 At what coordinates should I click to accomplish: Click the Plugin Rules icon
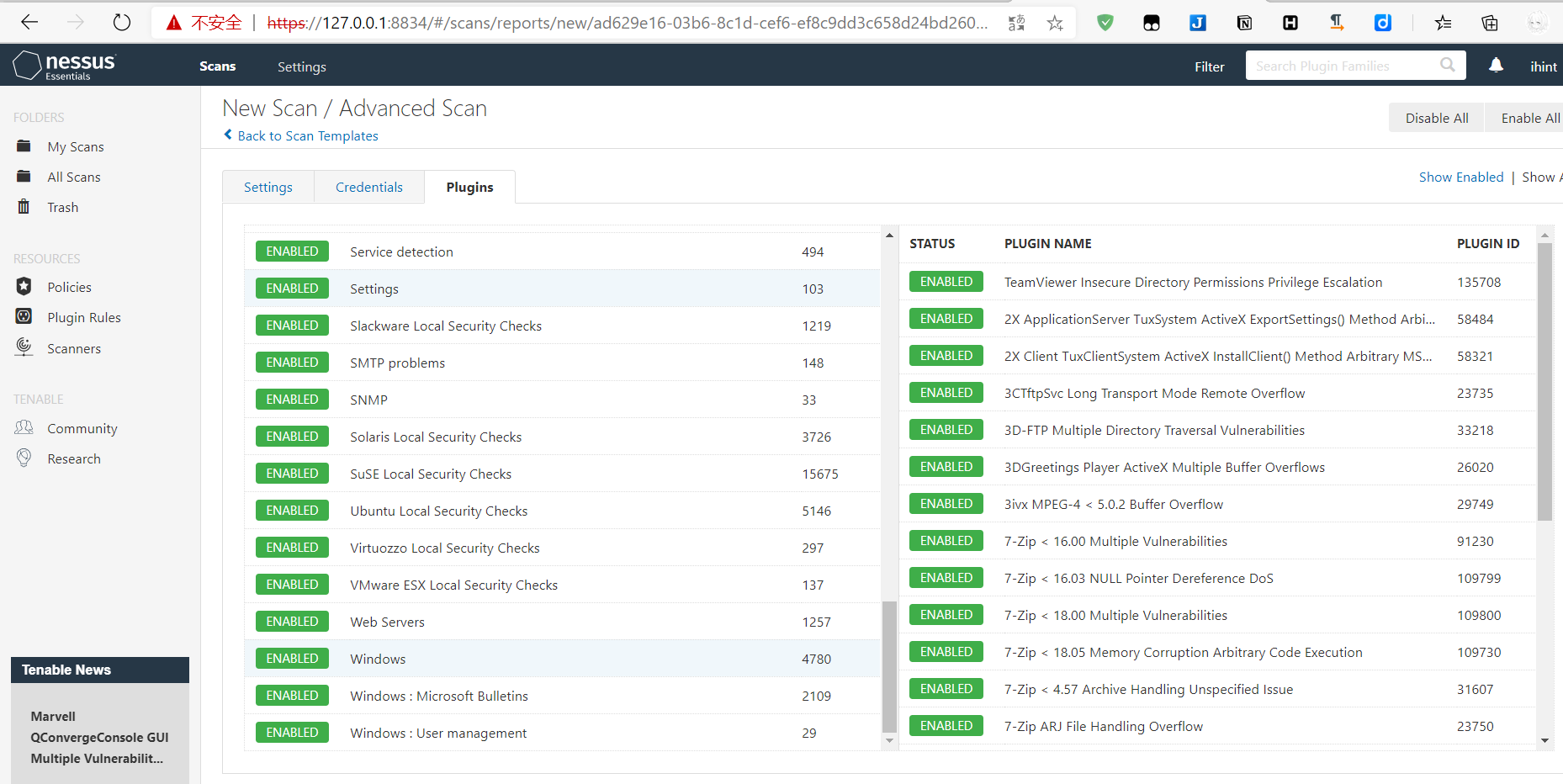point(24,317)
